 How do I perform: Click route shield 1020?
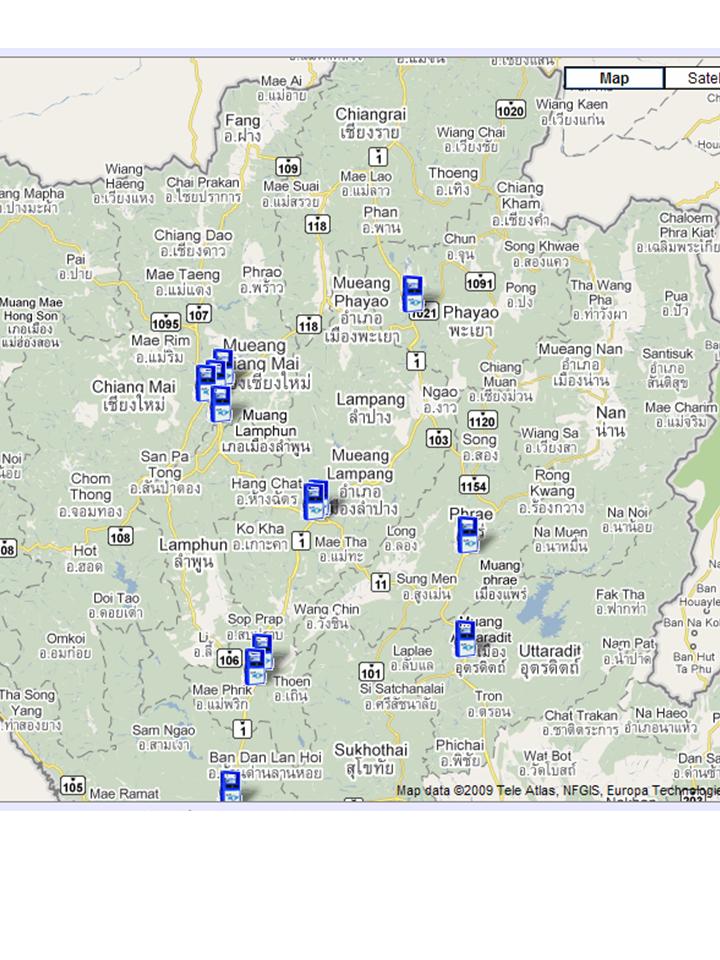tap(510, 110)
